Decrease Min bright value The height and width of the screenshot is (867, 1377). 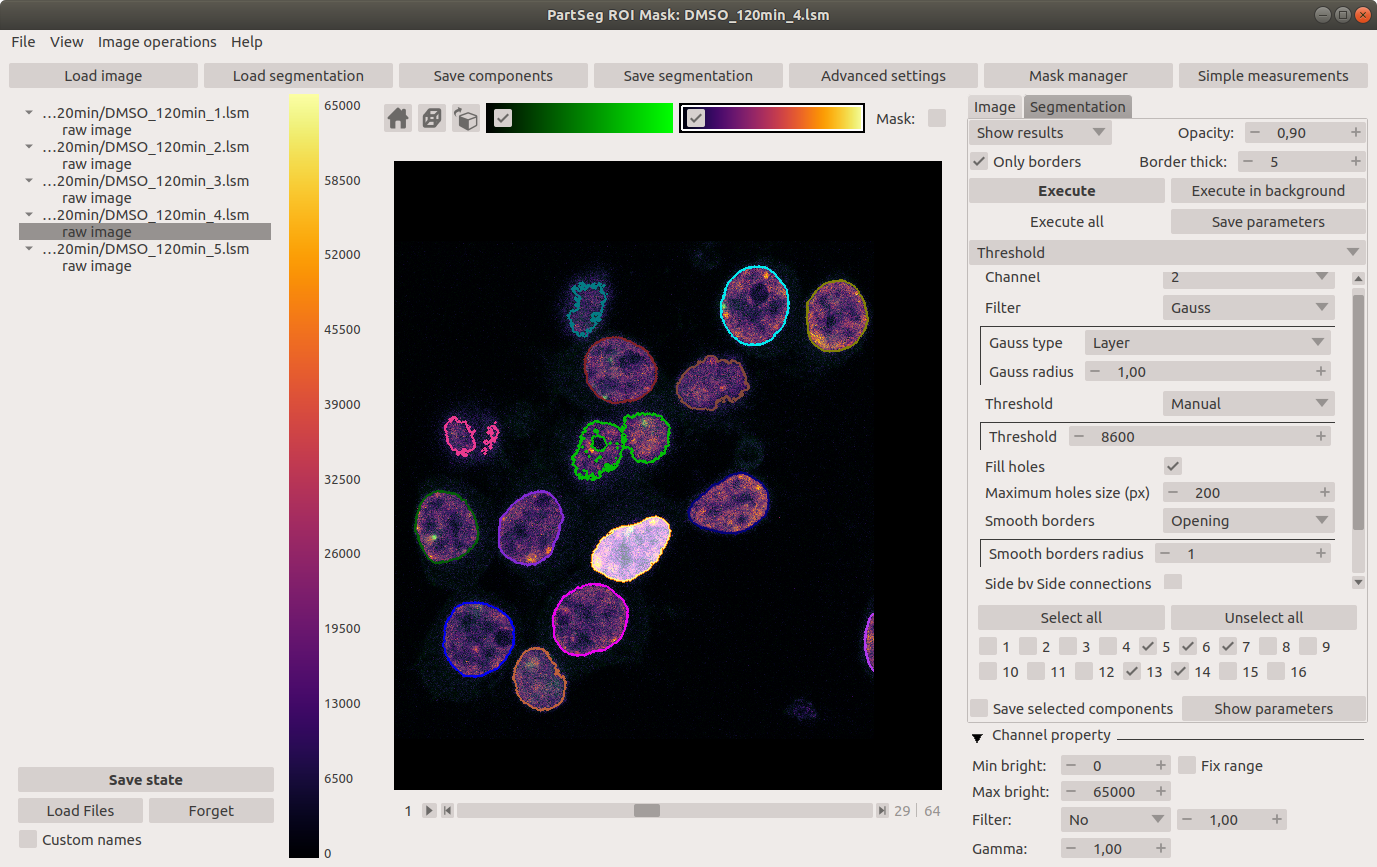1070,766
